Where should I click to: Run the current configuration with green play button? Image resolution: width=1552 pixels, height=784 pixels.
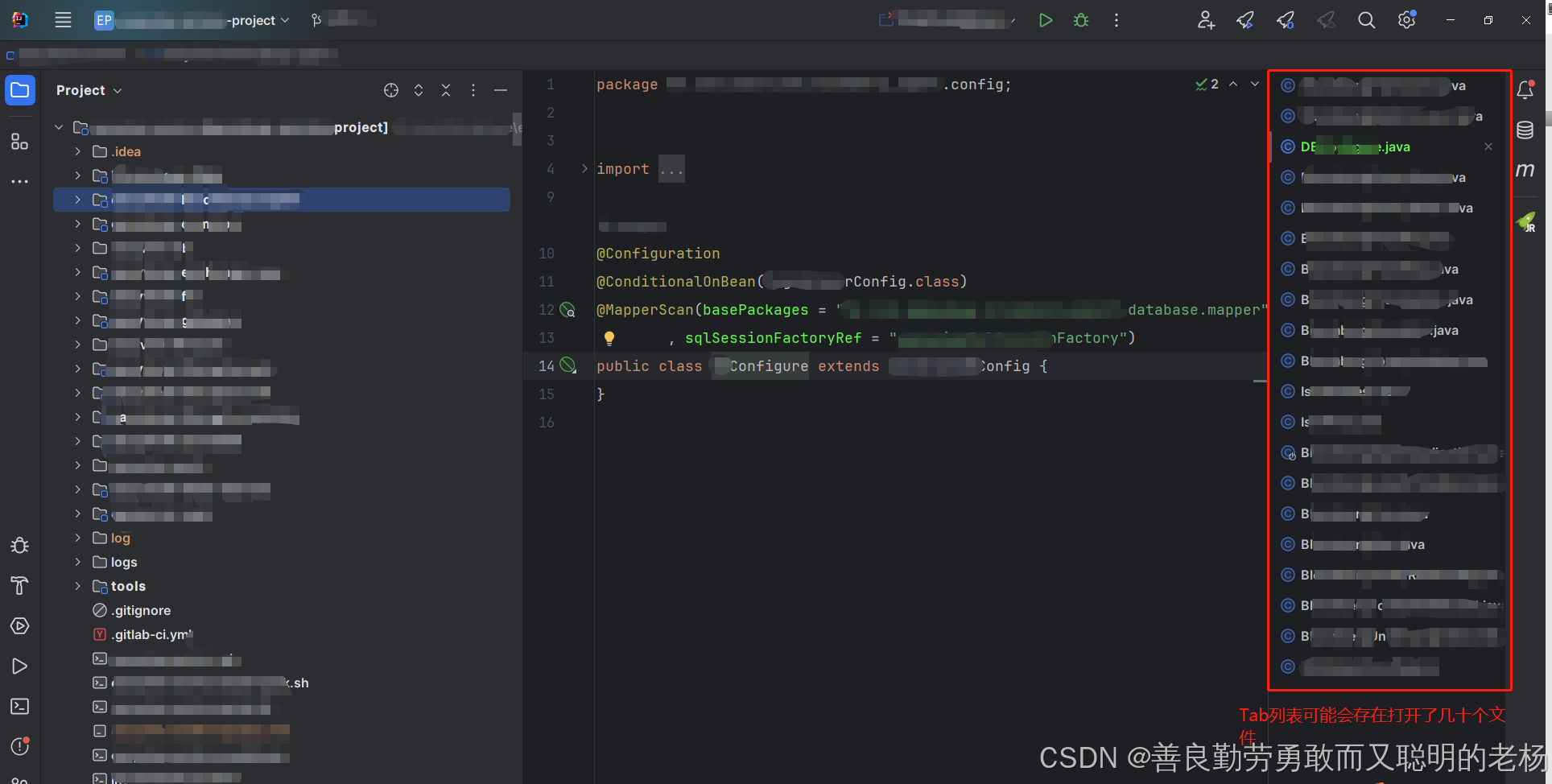pos(1046,20)
